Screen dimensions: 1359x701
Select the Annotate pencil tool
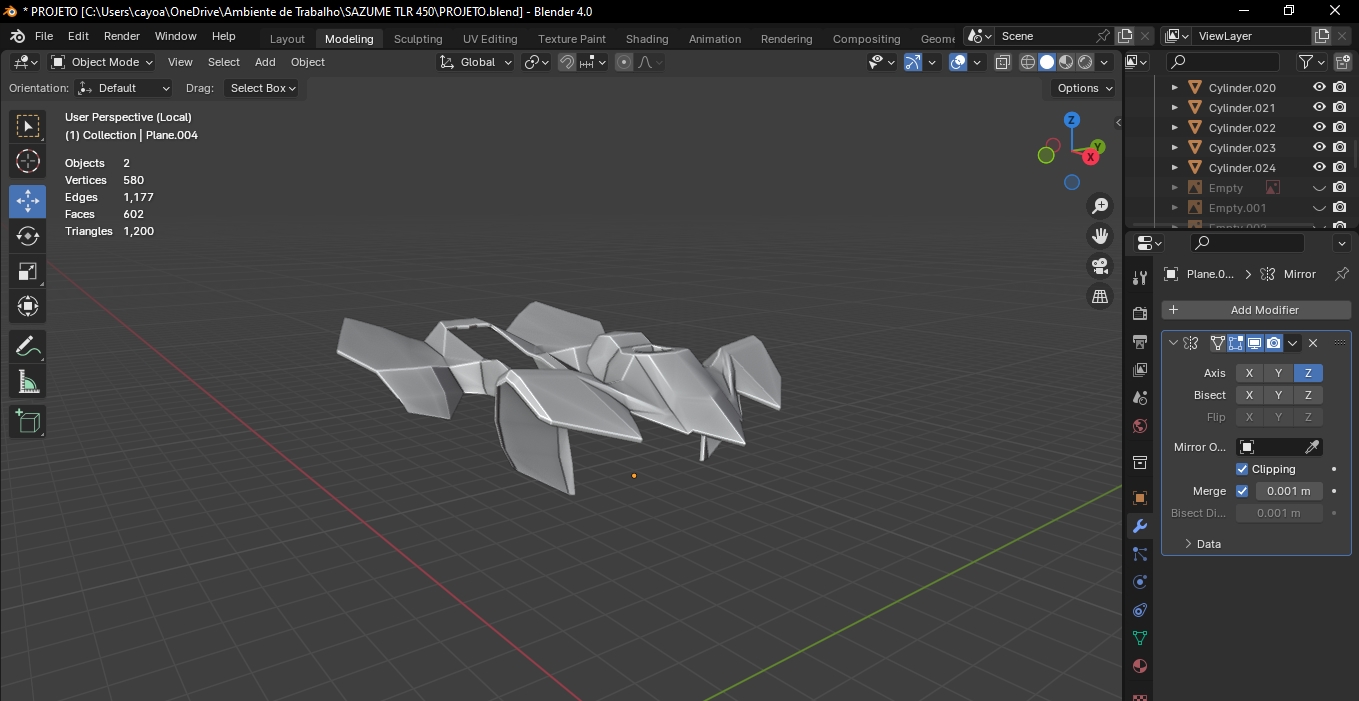[x=28, y=347]
